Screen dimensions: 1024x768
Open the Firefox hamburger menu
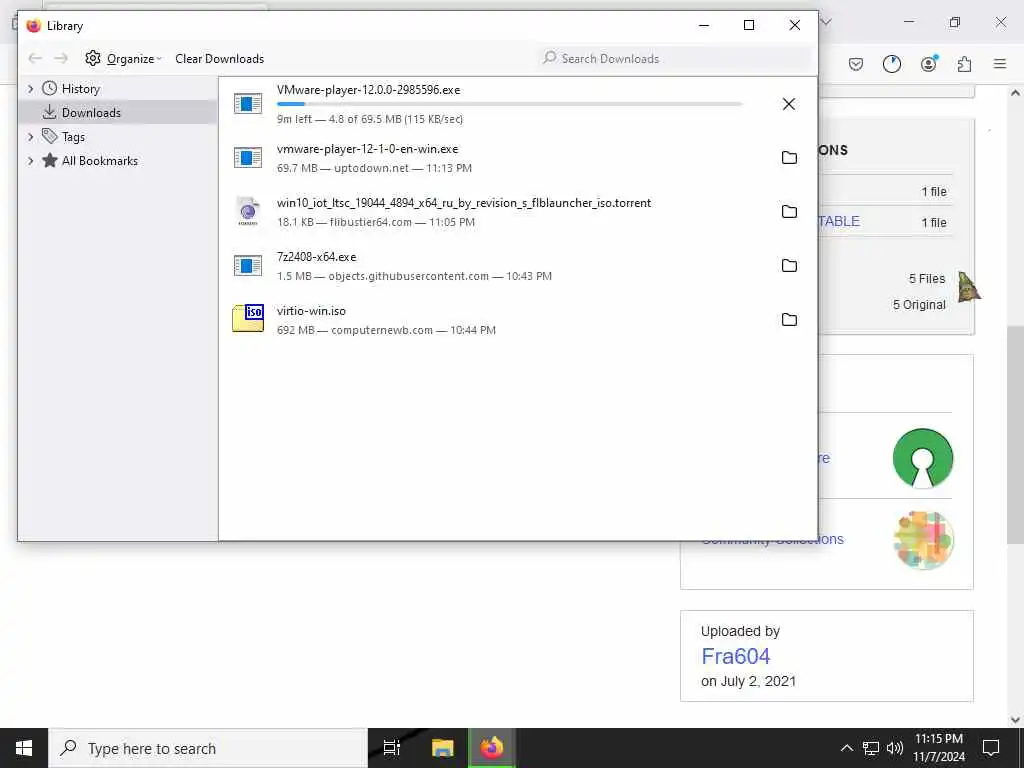(1000, 64)
